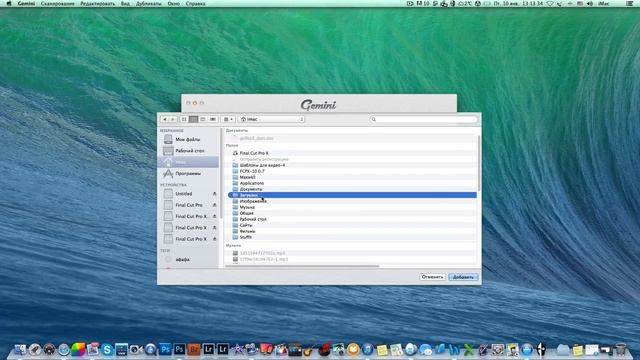This screenshot has height=360, width=640.
Task: Switch file dialog to Cover Flow view
Action: coord(213,119)
